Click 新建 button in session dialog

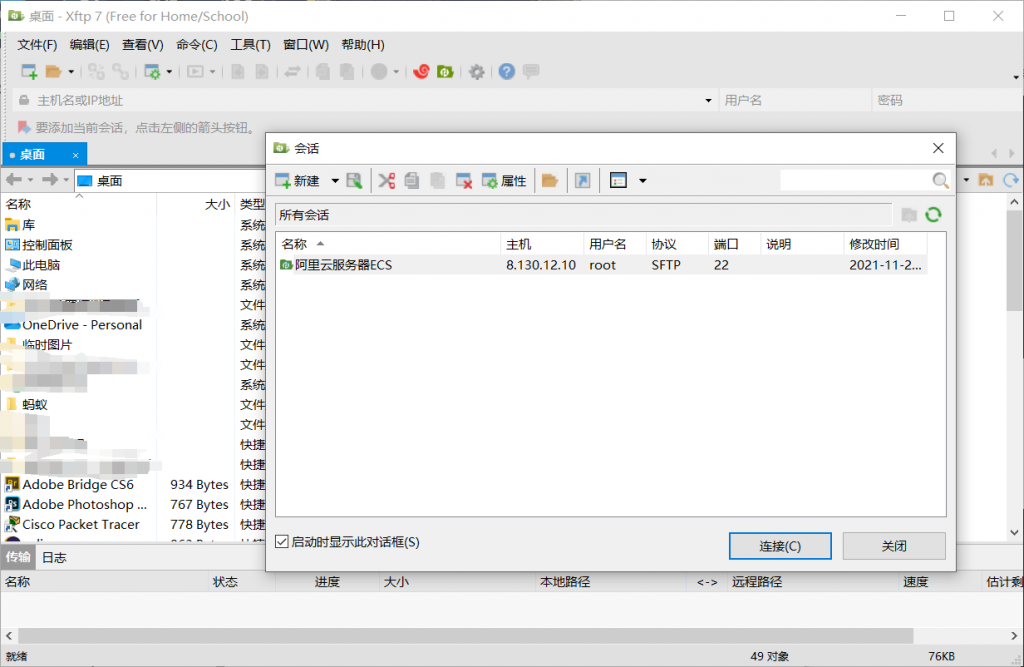click(297, 181)
